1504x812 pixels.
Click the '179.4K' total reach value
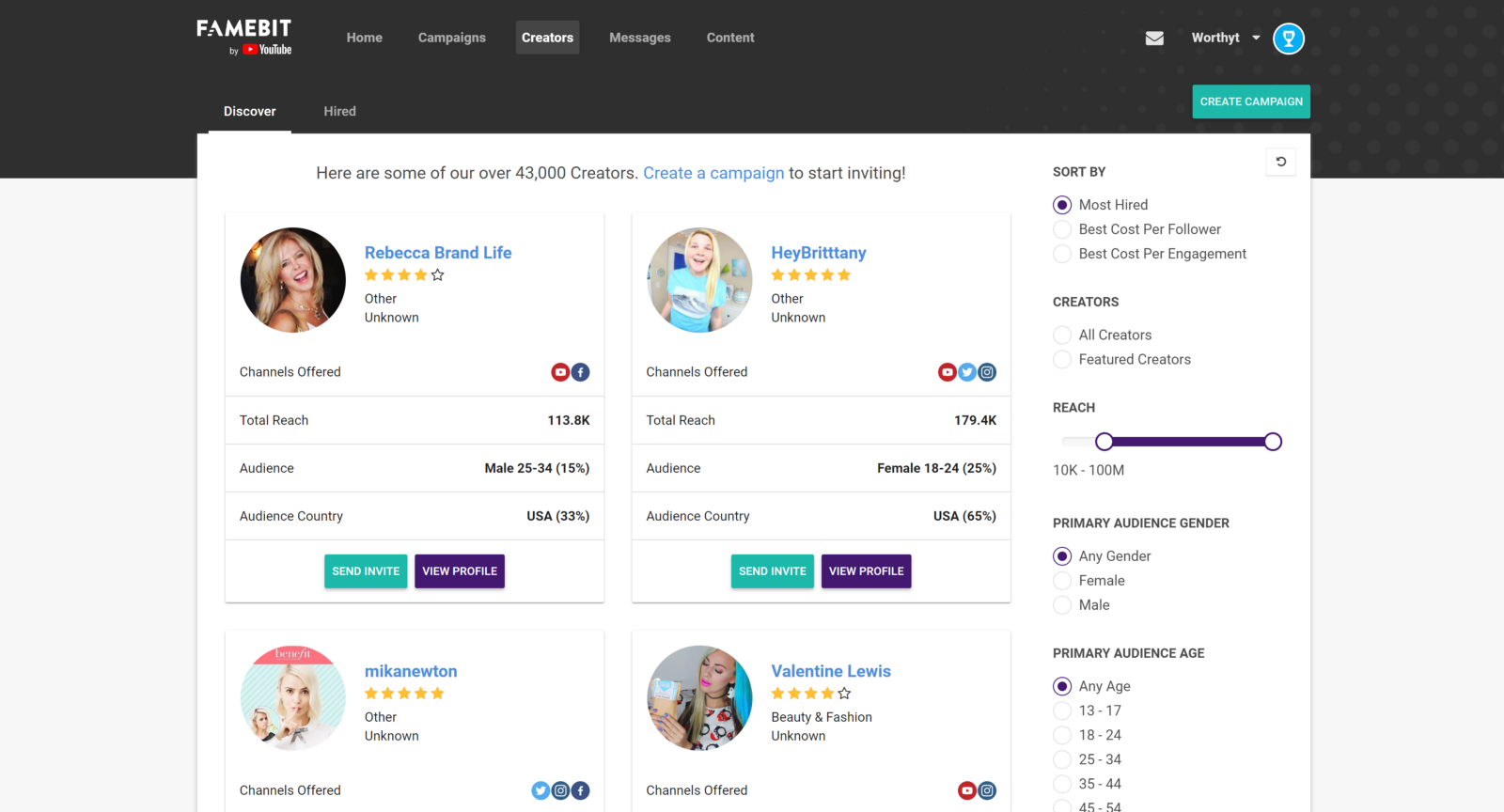tap(975, 420)
